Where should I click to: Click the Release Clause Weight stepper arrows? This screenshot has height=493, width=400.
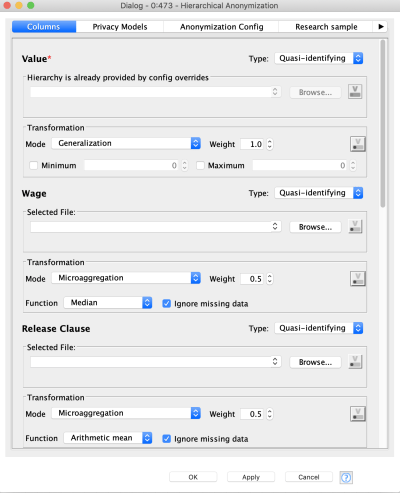[x=270, y=414]
